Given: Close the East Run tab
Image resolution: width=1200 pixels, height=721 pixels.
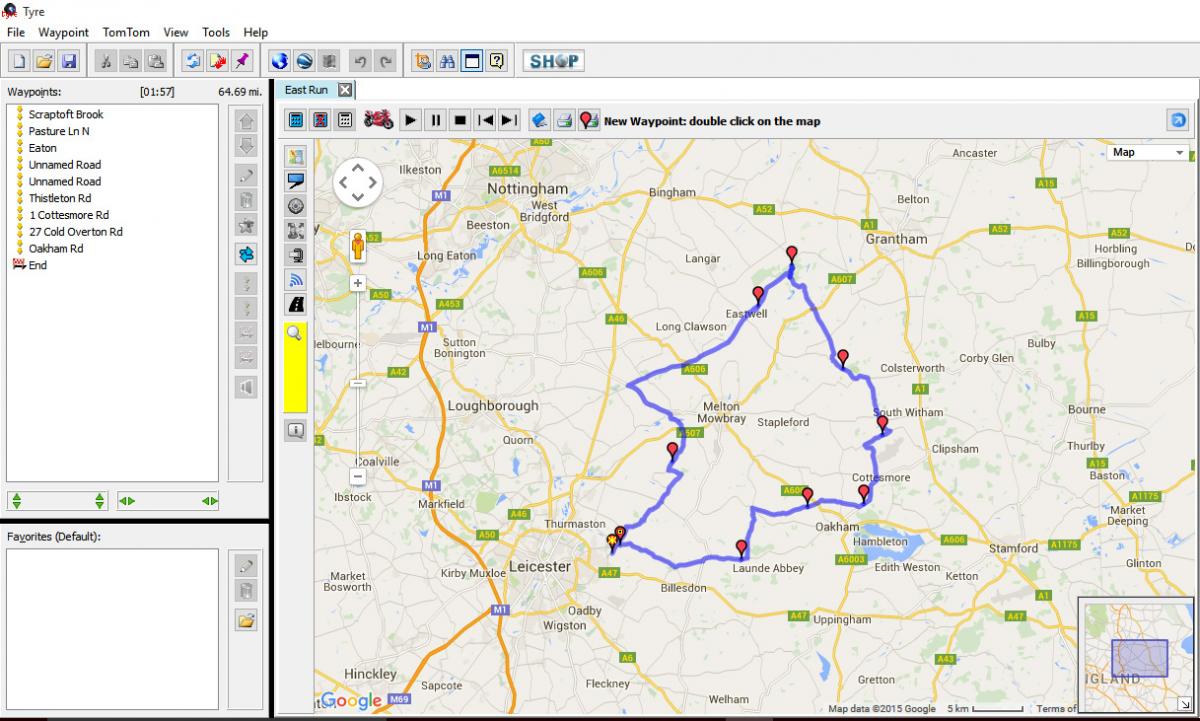Looking at the screenshot, I should click(345, 90).
